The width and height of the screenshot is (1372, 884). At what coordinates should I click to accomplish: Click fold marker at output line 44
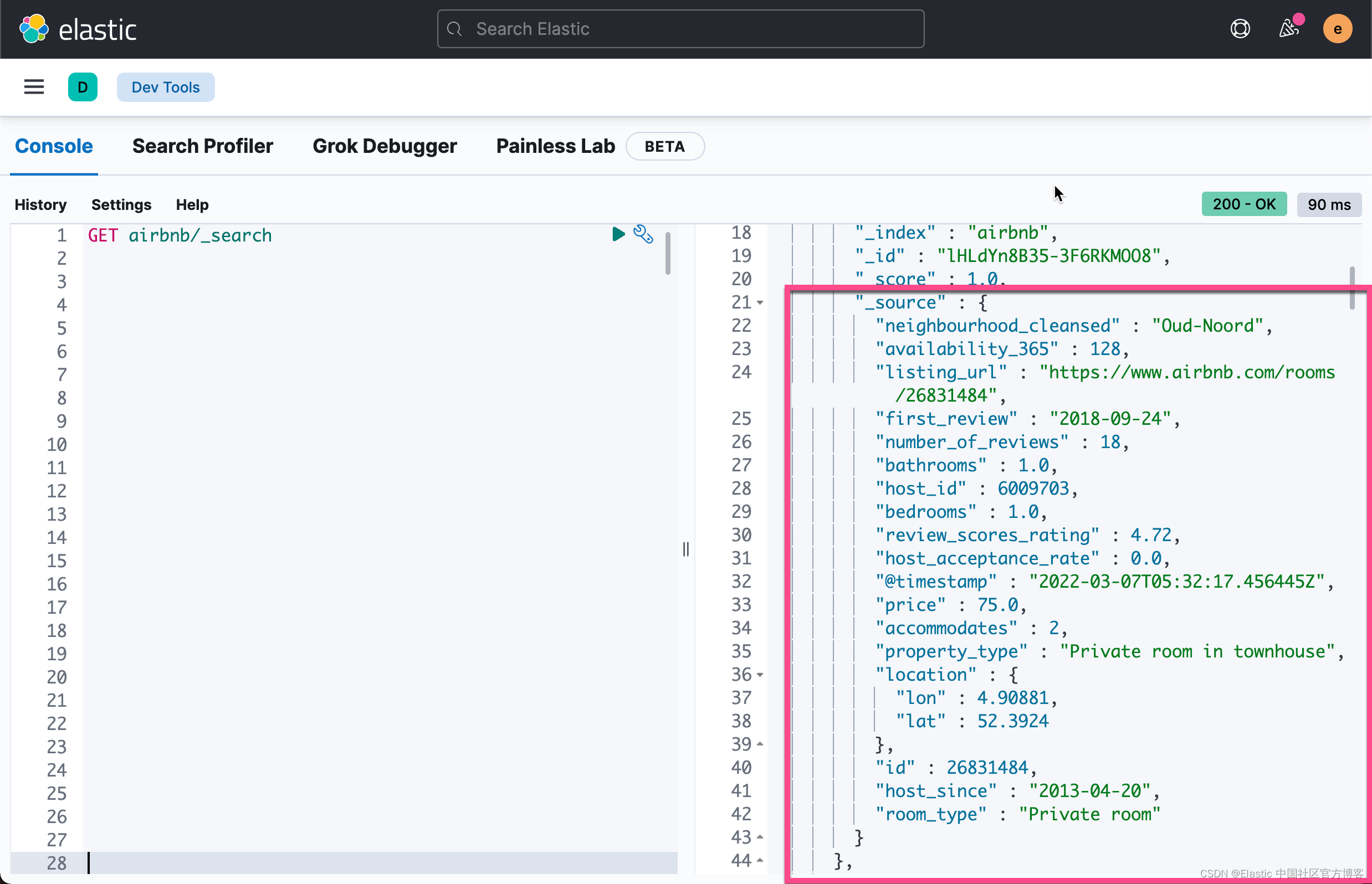[x=760, y=861]
